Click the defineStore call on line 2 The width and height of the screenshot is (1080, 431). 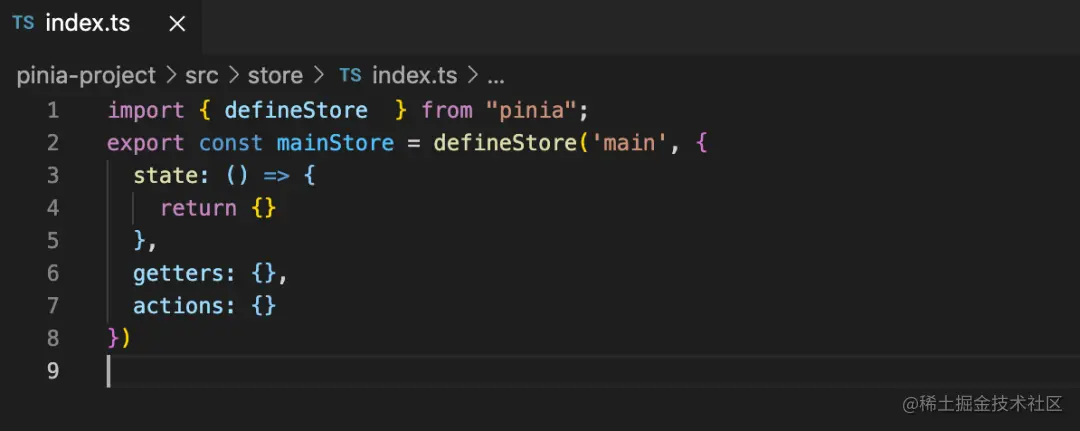[505, 143]
